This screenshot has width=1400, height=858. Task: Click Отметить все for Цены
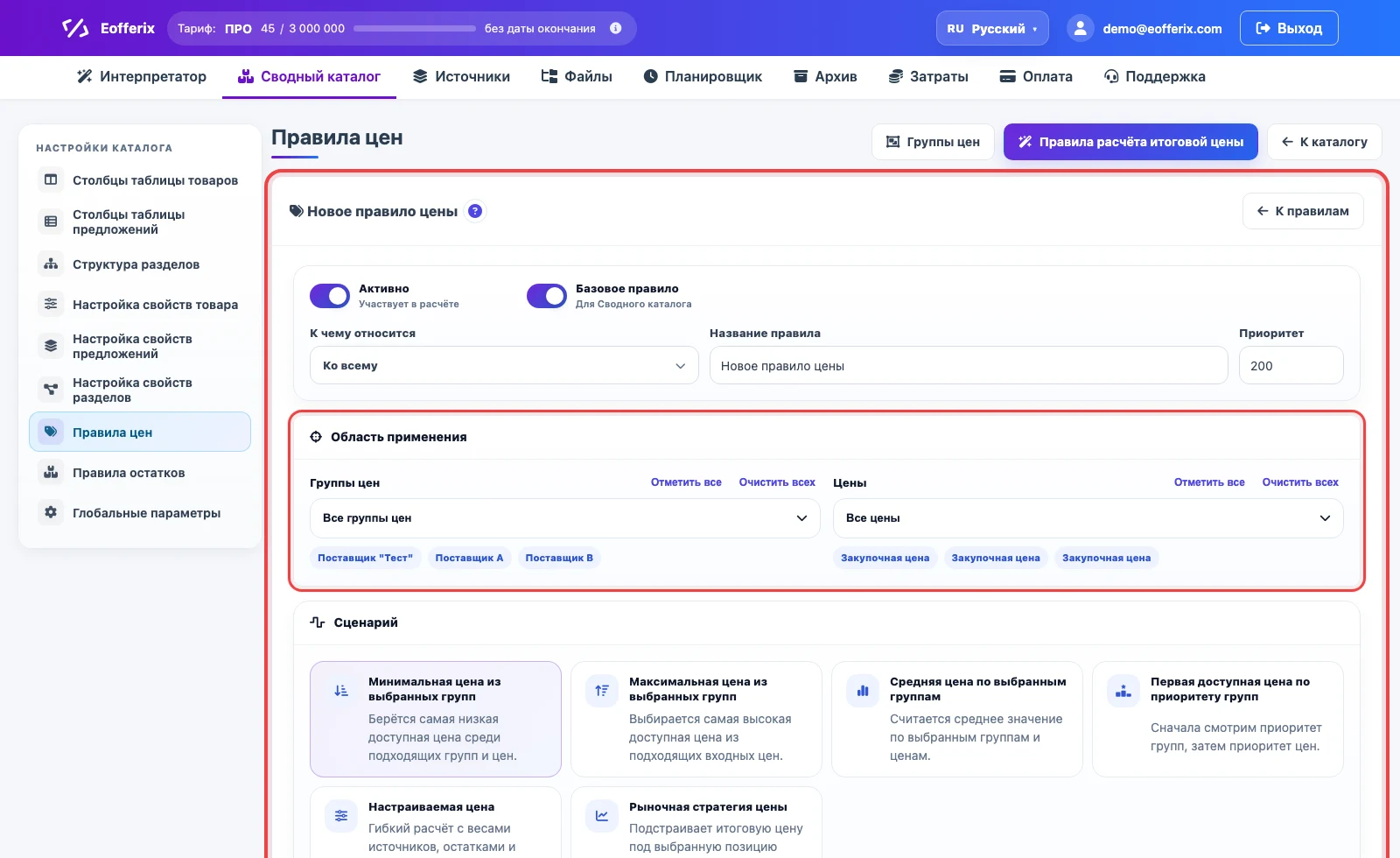tap(1209, 482)
